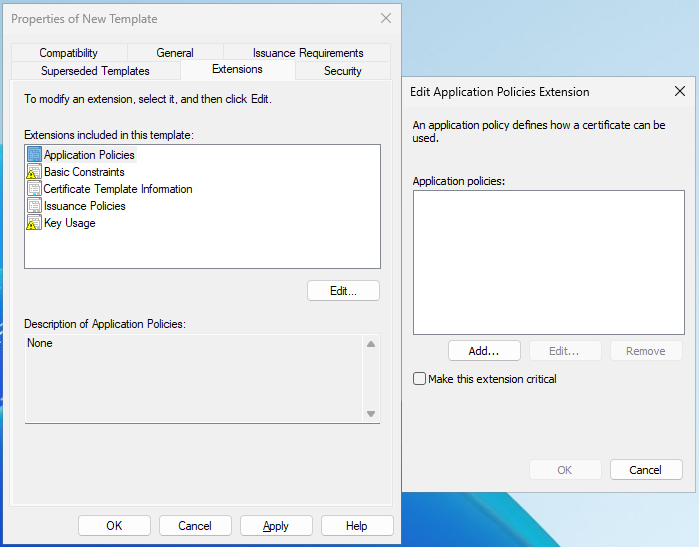
Task: Open the Security tab
Action: coord(343,71)
